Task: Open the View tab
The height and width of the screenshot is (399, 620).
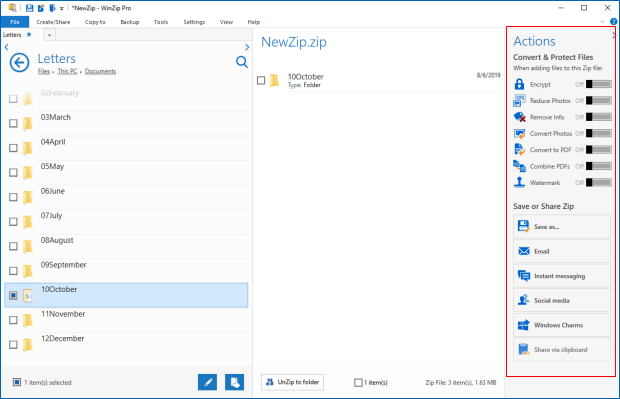Action: pyautogui.click(x=226, y=22)
